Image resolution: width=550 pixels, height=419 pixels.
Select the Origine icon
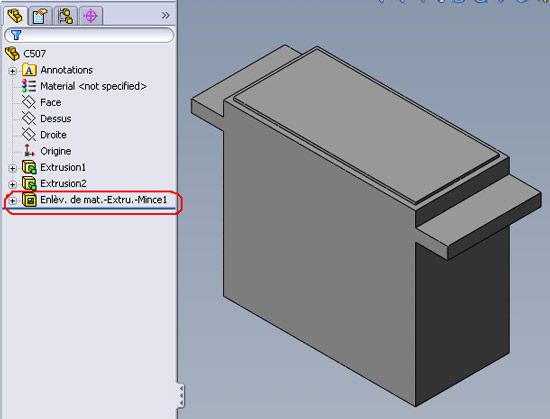pyautogui.click(x=29, y=151)
